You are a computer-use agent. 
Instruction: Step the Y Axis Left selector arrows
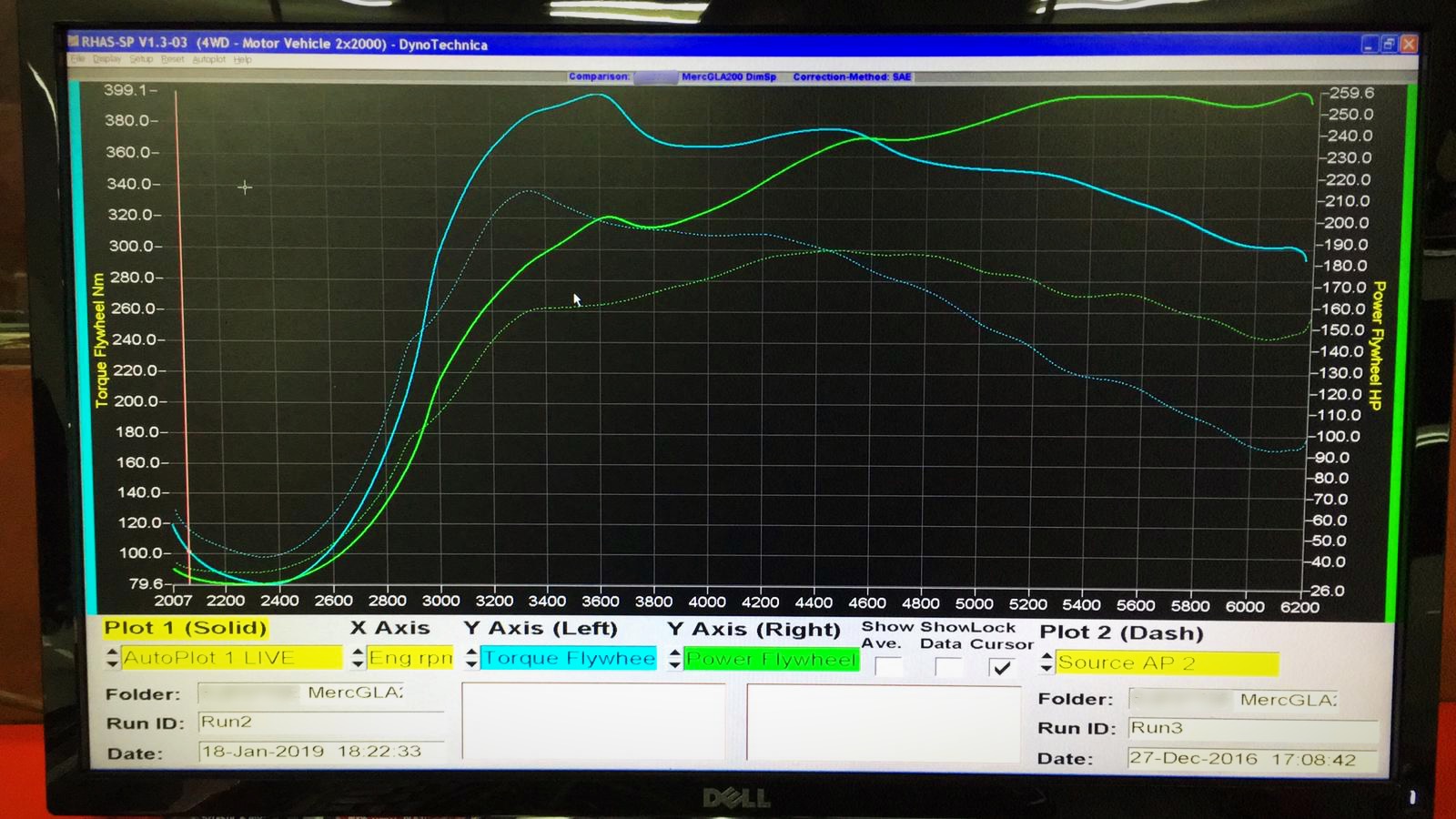pos(471,658)
